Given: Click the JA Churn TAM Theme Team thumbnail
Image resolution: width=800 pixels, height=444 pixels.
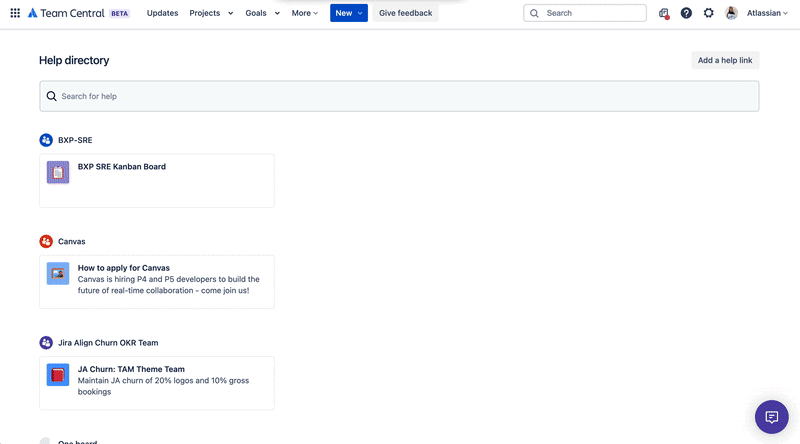Looking at the screenshot, I should [x=58, y=375].
